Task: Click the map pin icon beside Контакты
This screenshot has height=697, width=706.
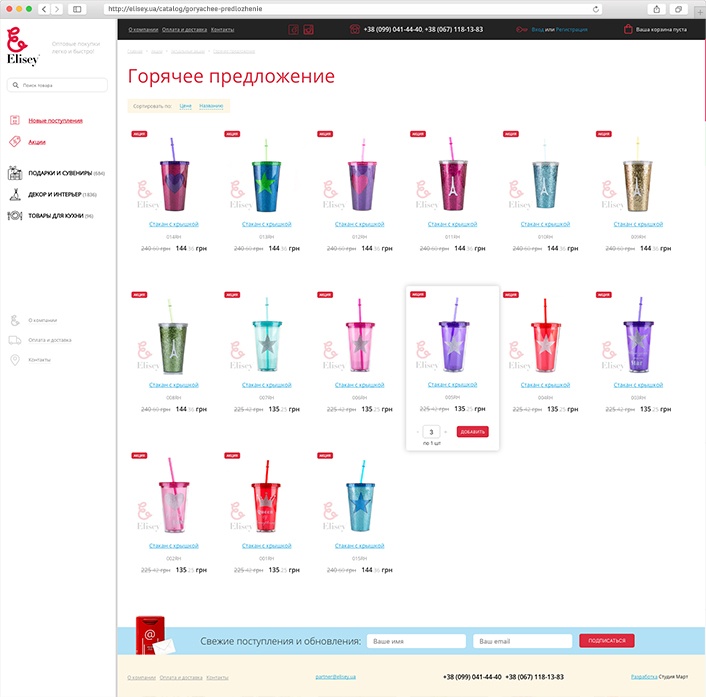Action: [x=15, y=360]
